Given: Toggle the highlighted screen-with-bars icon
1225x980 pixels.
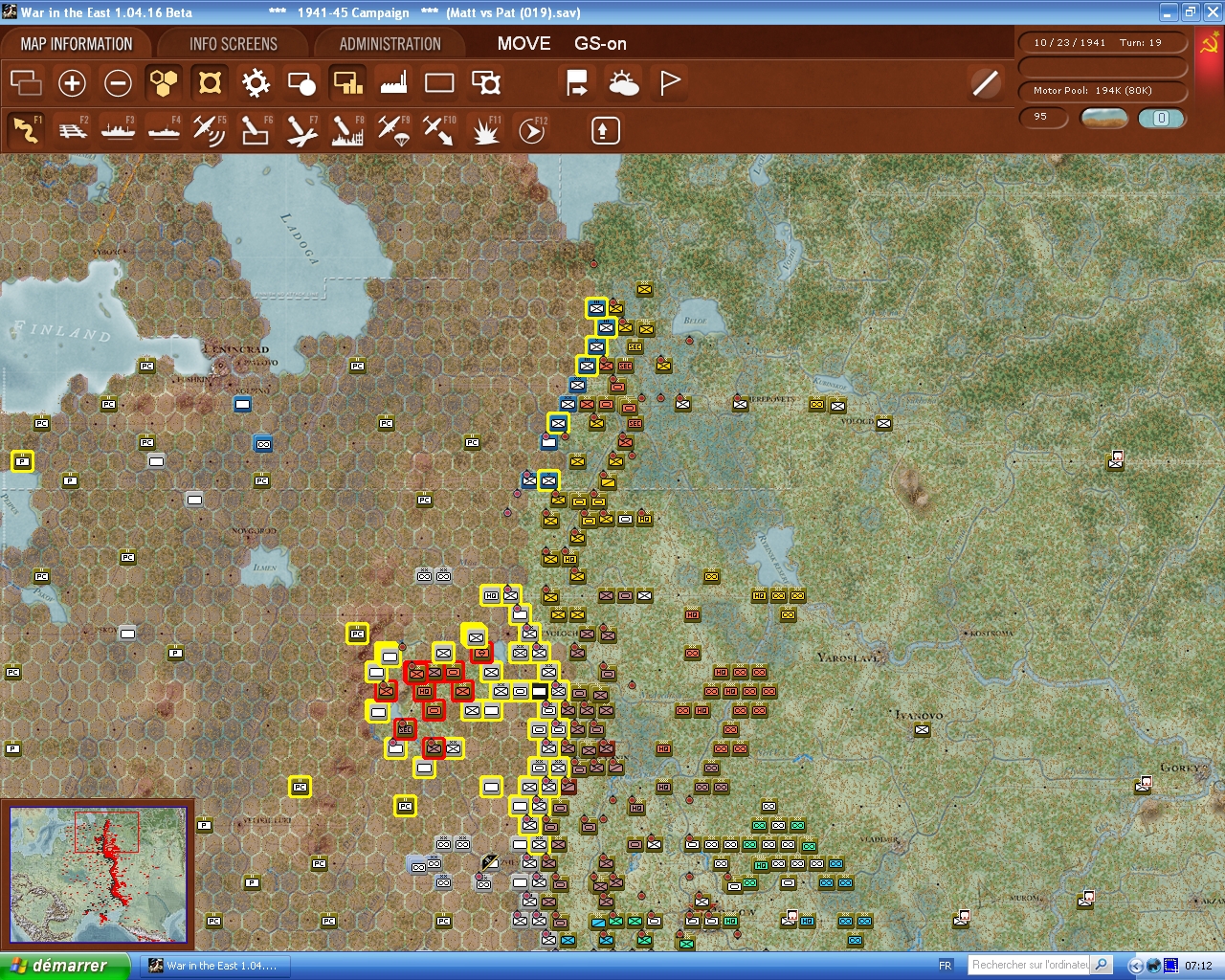Looking at the screenshot, I should pos(347,83).
